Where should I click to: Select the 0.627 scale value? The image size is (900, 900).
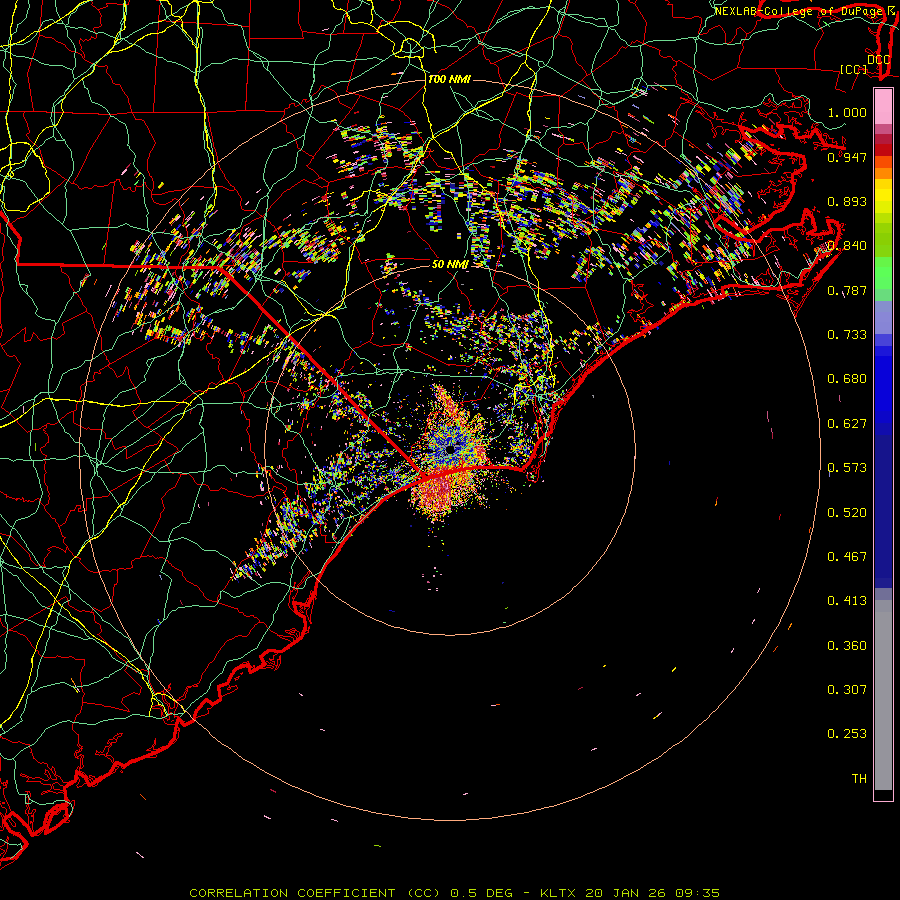(x=847, y=423)
